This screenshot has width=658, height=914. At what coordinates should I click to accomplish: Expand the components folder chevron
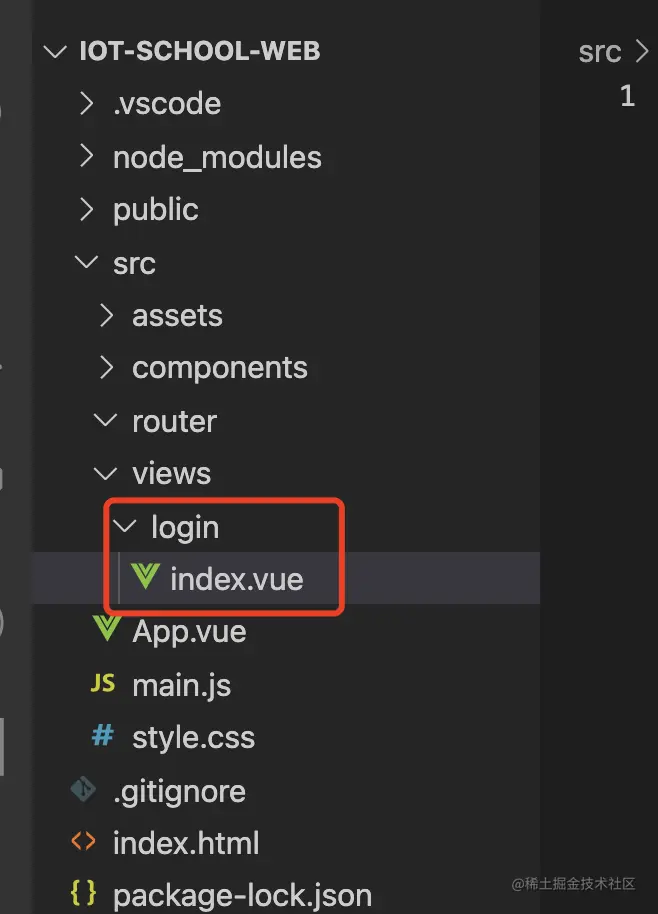point(106,368)
